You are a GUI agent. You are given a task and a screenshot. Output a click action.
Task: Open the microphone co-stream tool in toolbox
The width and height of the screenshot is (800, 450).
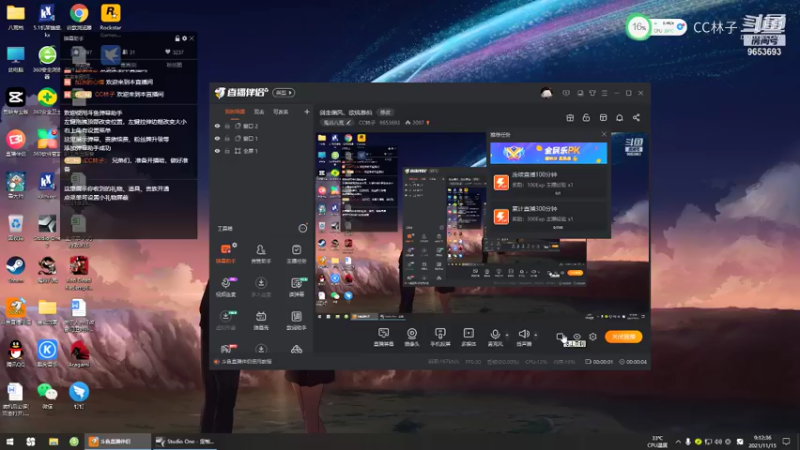[226, 287]
